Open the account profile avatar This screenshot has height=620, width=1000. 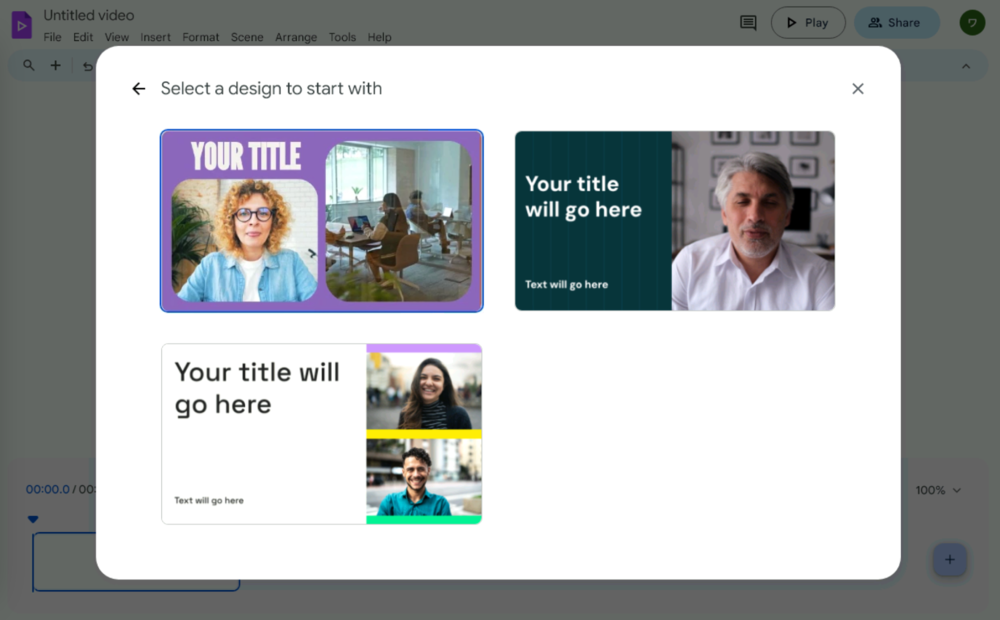[972, 23]
